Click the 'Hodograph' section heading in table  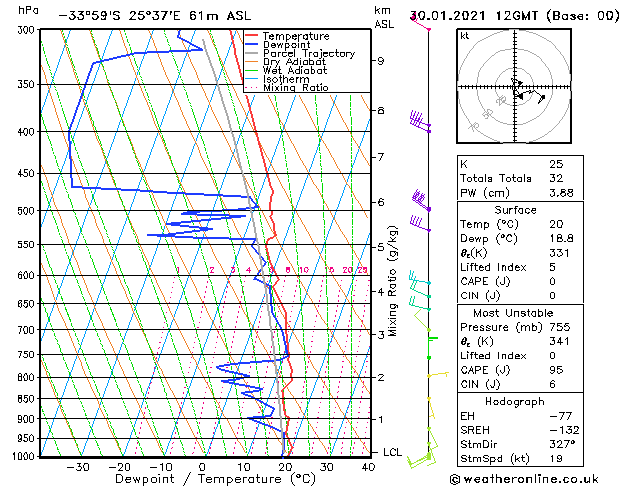coord(515,401)
